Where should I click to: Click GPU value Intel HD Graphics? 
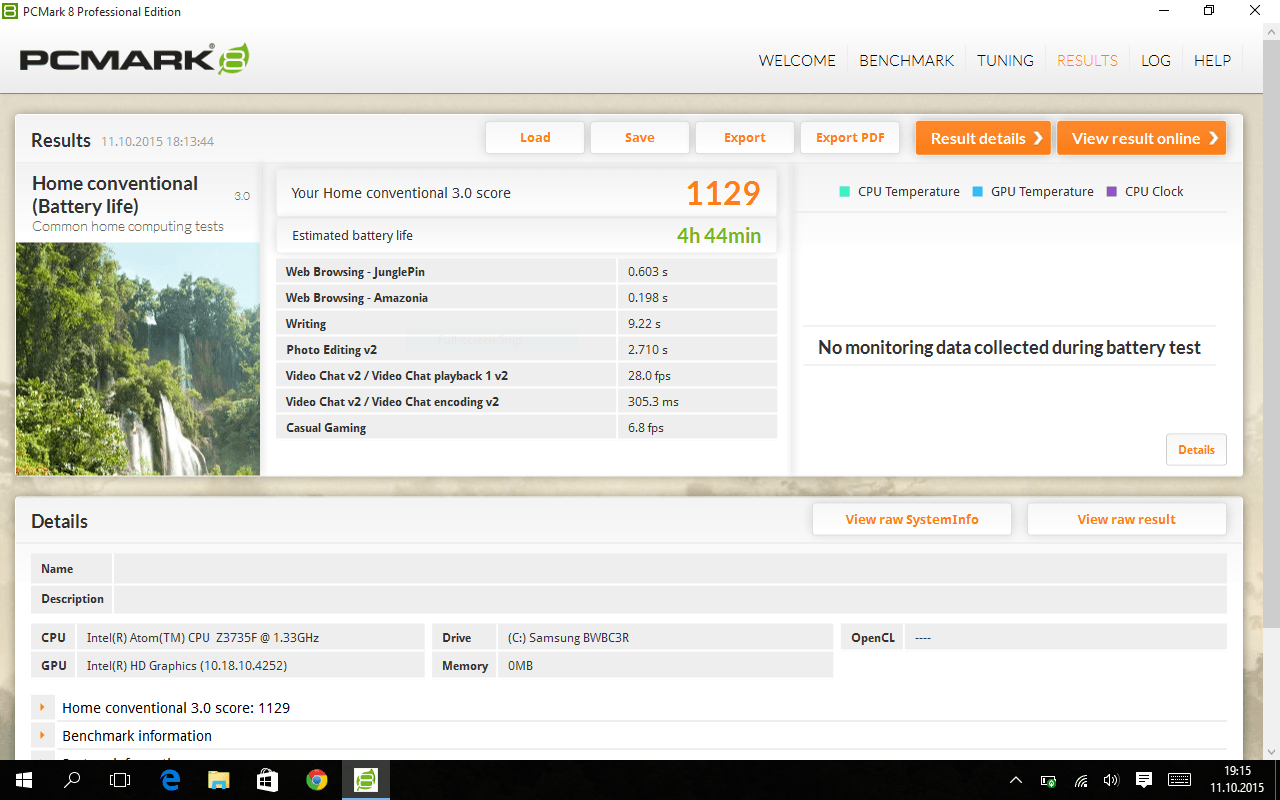click(x=187, y=665)
